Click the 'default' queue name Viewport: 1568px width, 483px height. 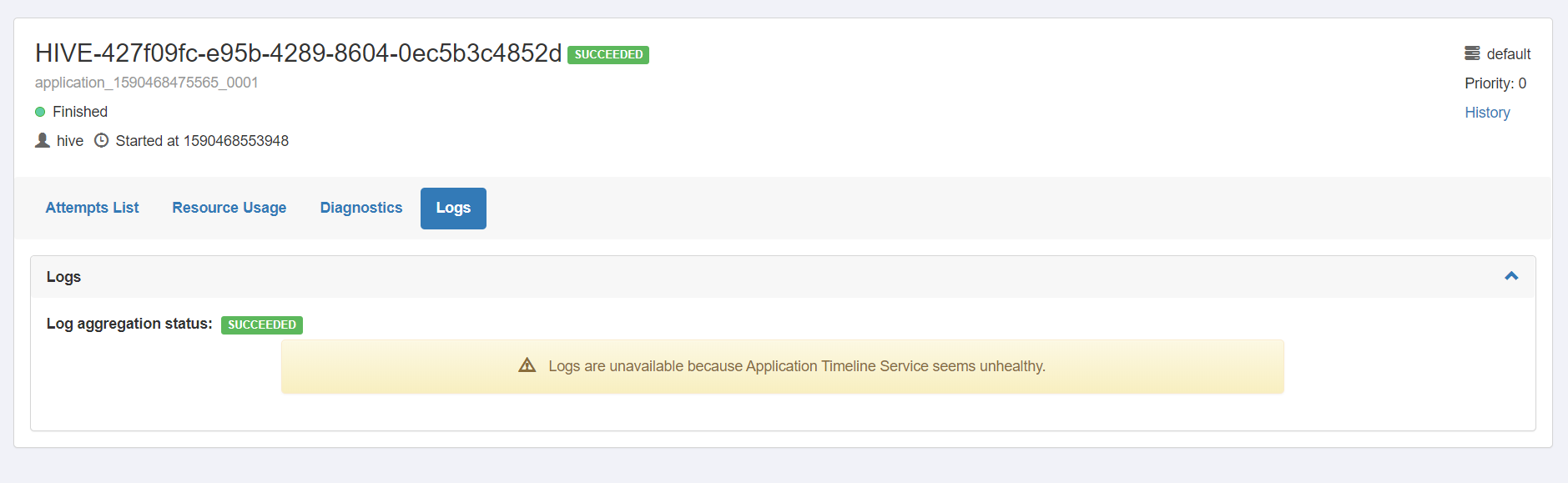pyautogui.click(x=1509, y=54)
